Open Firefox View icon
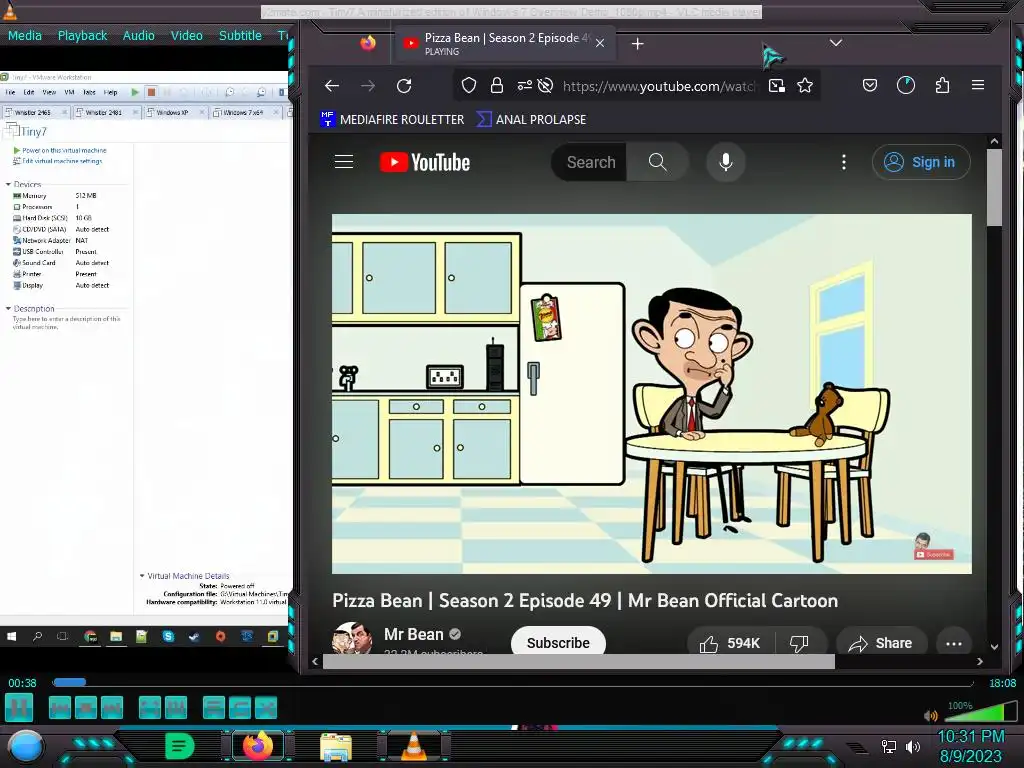The width and height of the screenshot is (1024, 768). click(x=368, y=43)
